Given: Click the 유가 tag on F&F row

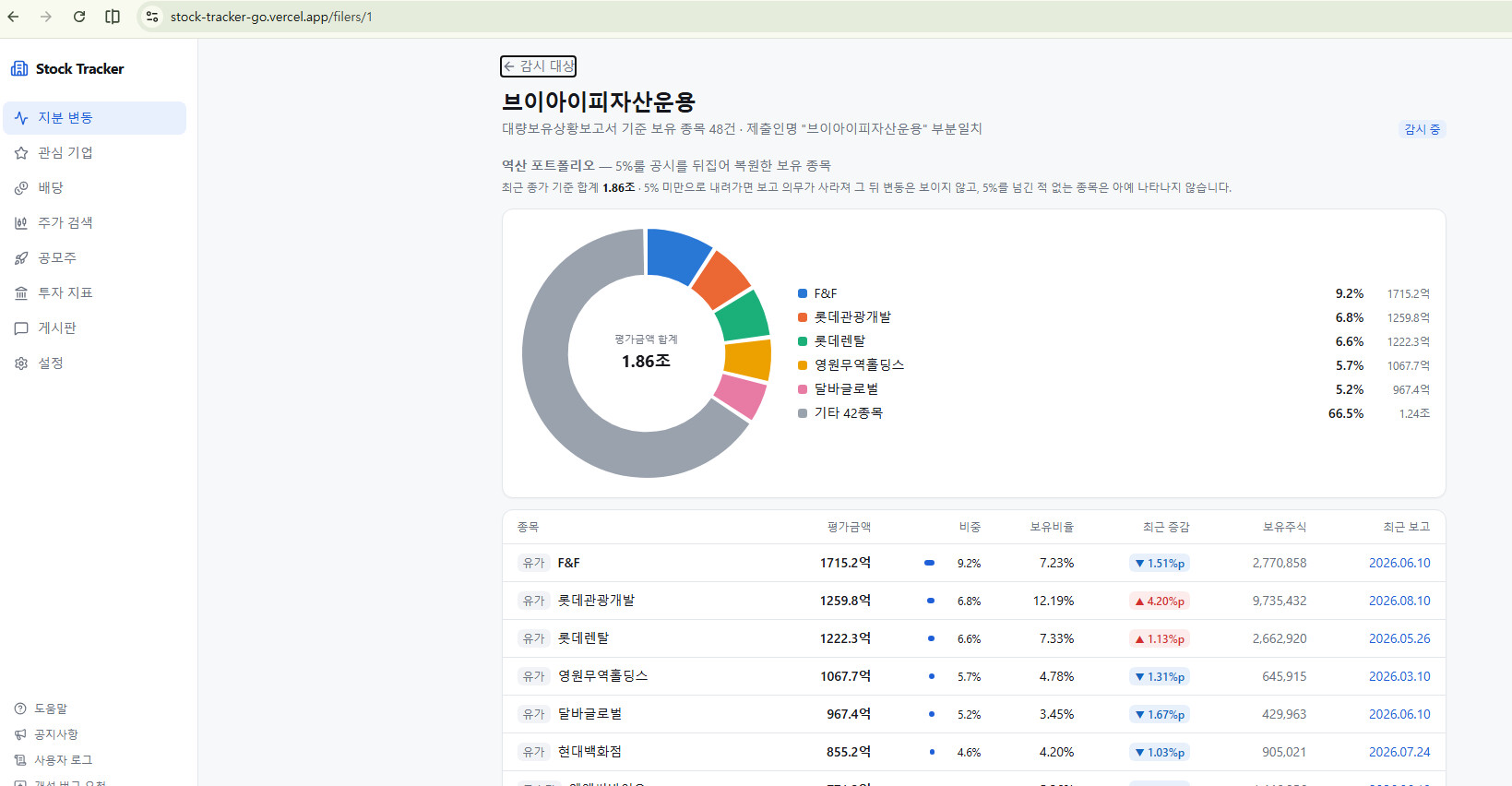Looking at the screenshot, I should click(x=533, y=563).
